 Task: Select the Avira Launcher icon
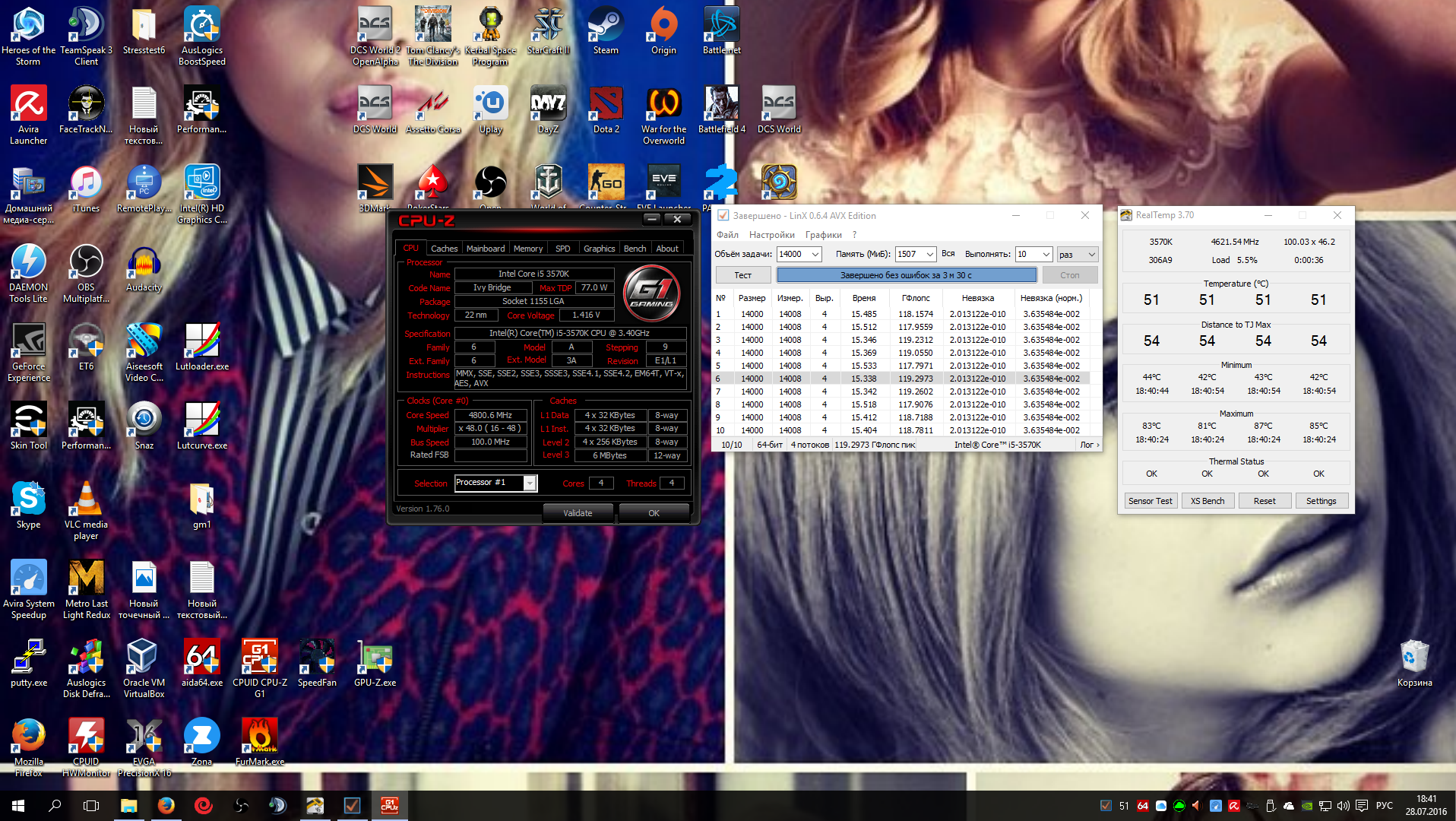28,115
